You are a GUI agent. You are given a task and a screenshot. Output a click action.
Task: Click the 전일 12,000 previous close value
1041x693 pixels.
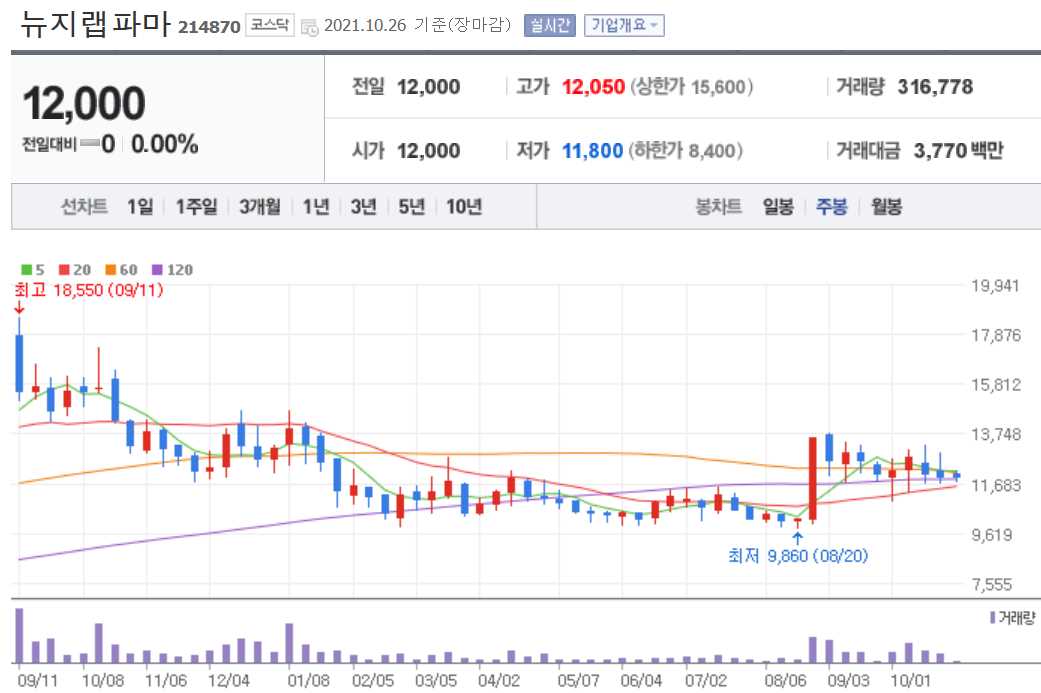[x=428, y=86]
